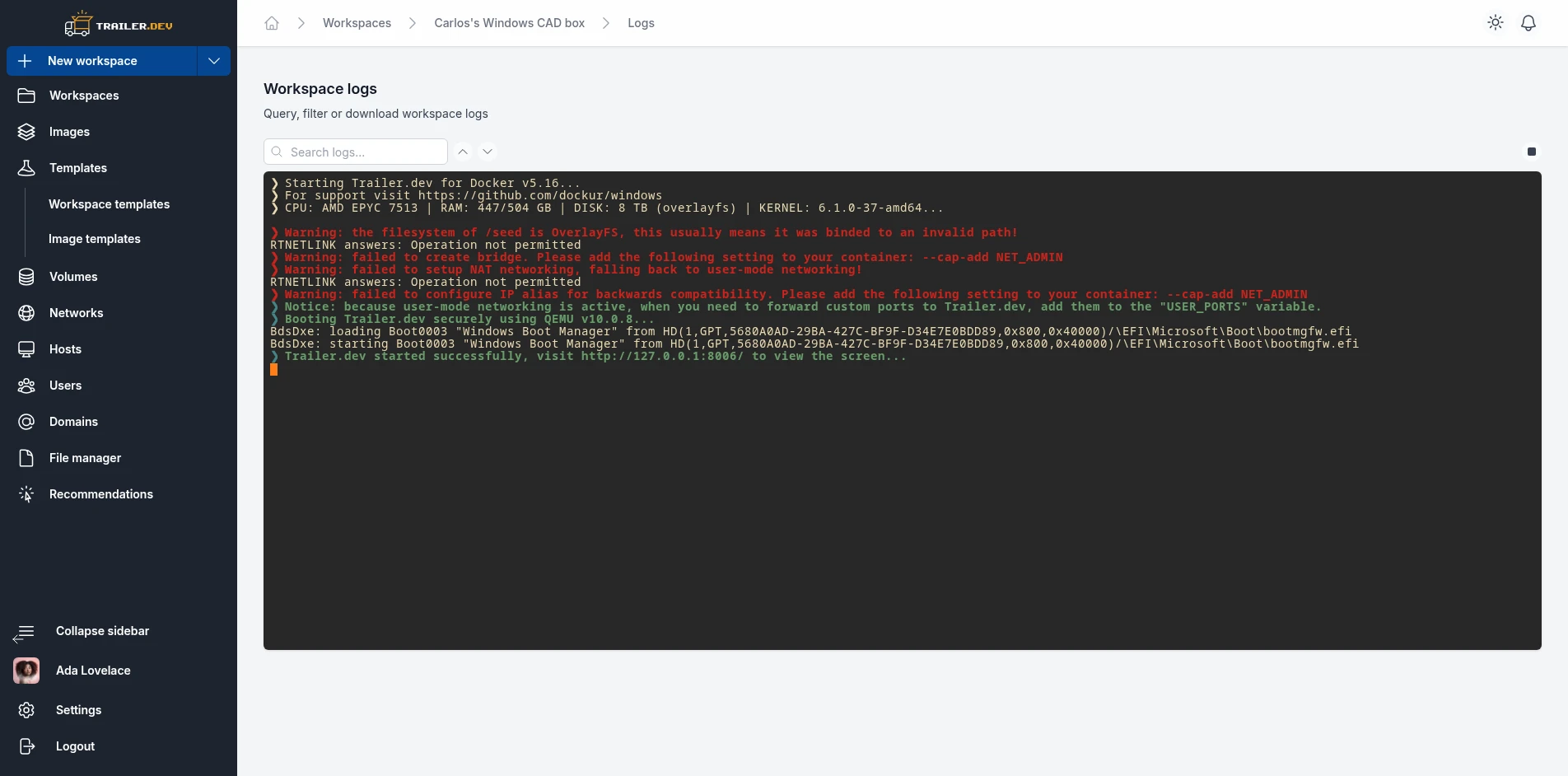The image size is (1568, 776).
Task: Click the log line 'Trailer.dev started successfully'
Action: (588, 356)
